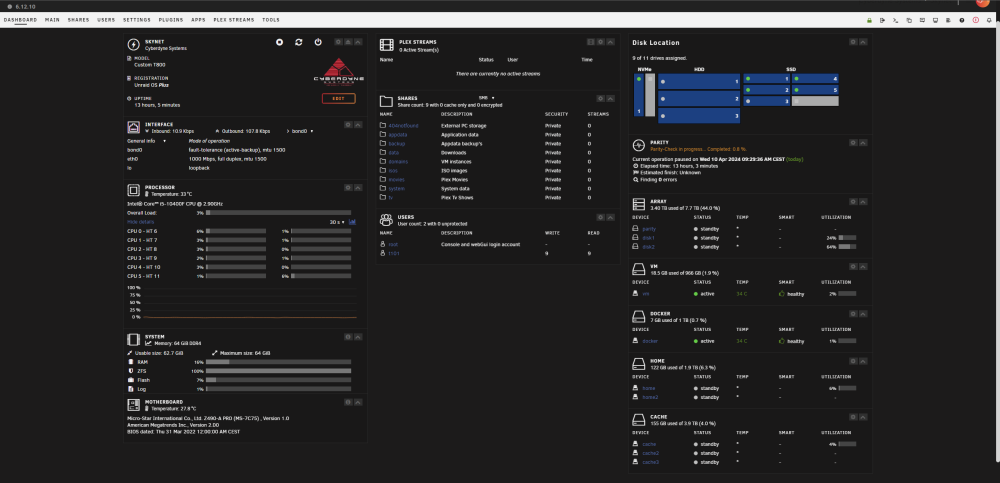Image resolution: width=1000 pixels, height=483 pixels.
Task: Open the terminal icon in the top bar
Action: pyautogui.click(x=896, y=20)
